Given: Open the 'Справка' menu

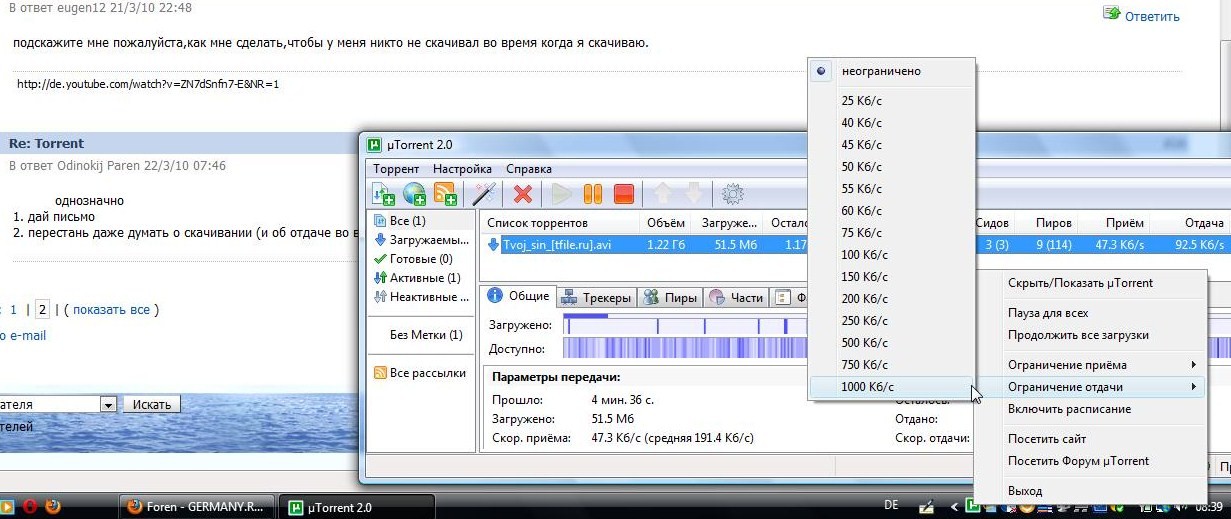Looking at the screenshot, I should (529, 169).
